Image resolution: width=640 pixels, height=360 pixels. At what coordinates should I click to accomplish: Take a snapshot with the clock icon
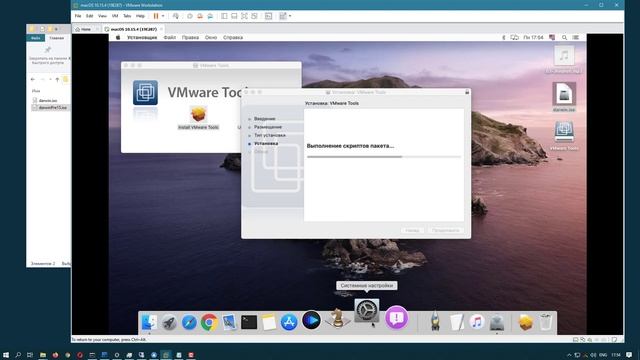coord(190,16)
